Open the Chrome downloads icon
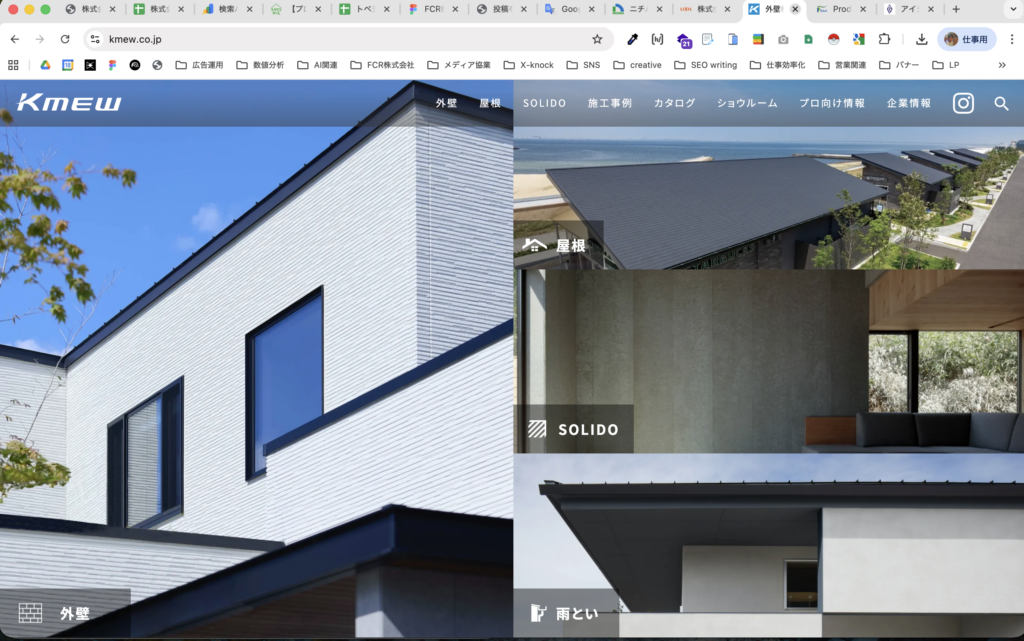Screen dimensions: 1024x641 click(x=921, y=39)
